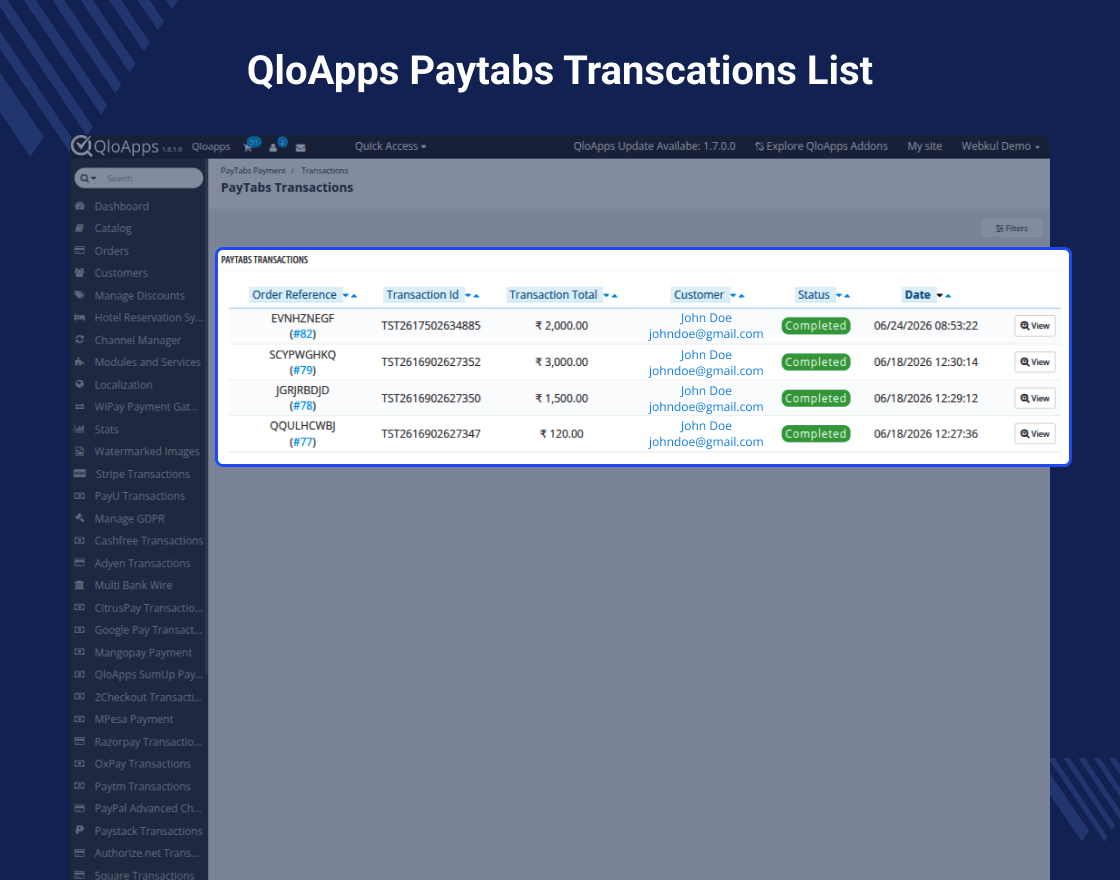Open the Webkul Demo user menu
The height and width of the screenshot is (880, 1120).
(x=1000, y=146)
